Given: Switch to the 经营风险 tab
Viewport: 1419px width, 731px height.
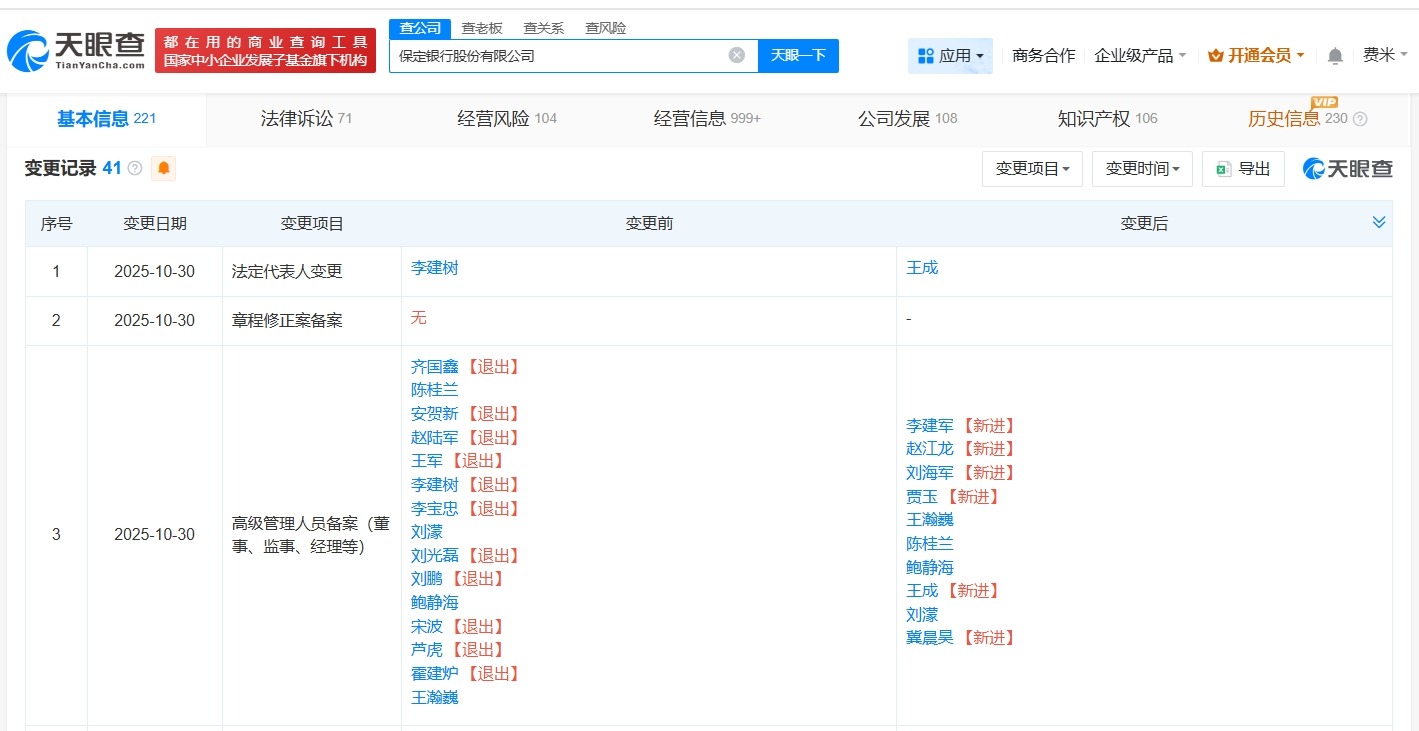Looking at the screenshot, I should coord(497,118).
